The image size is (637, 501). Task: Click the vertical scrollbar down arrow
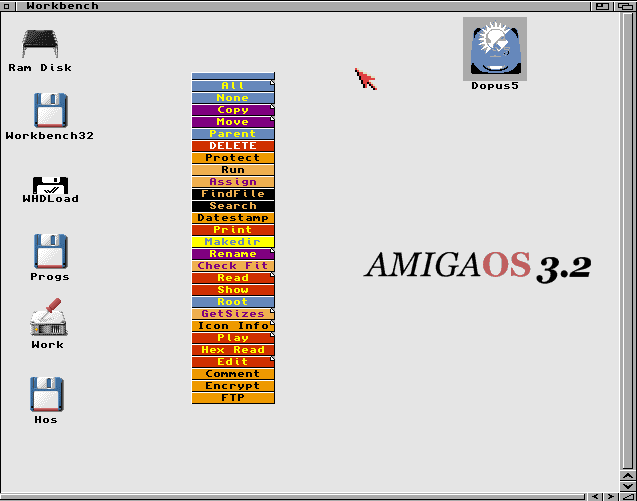point(628,486)
